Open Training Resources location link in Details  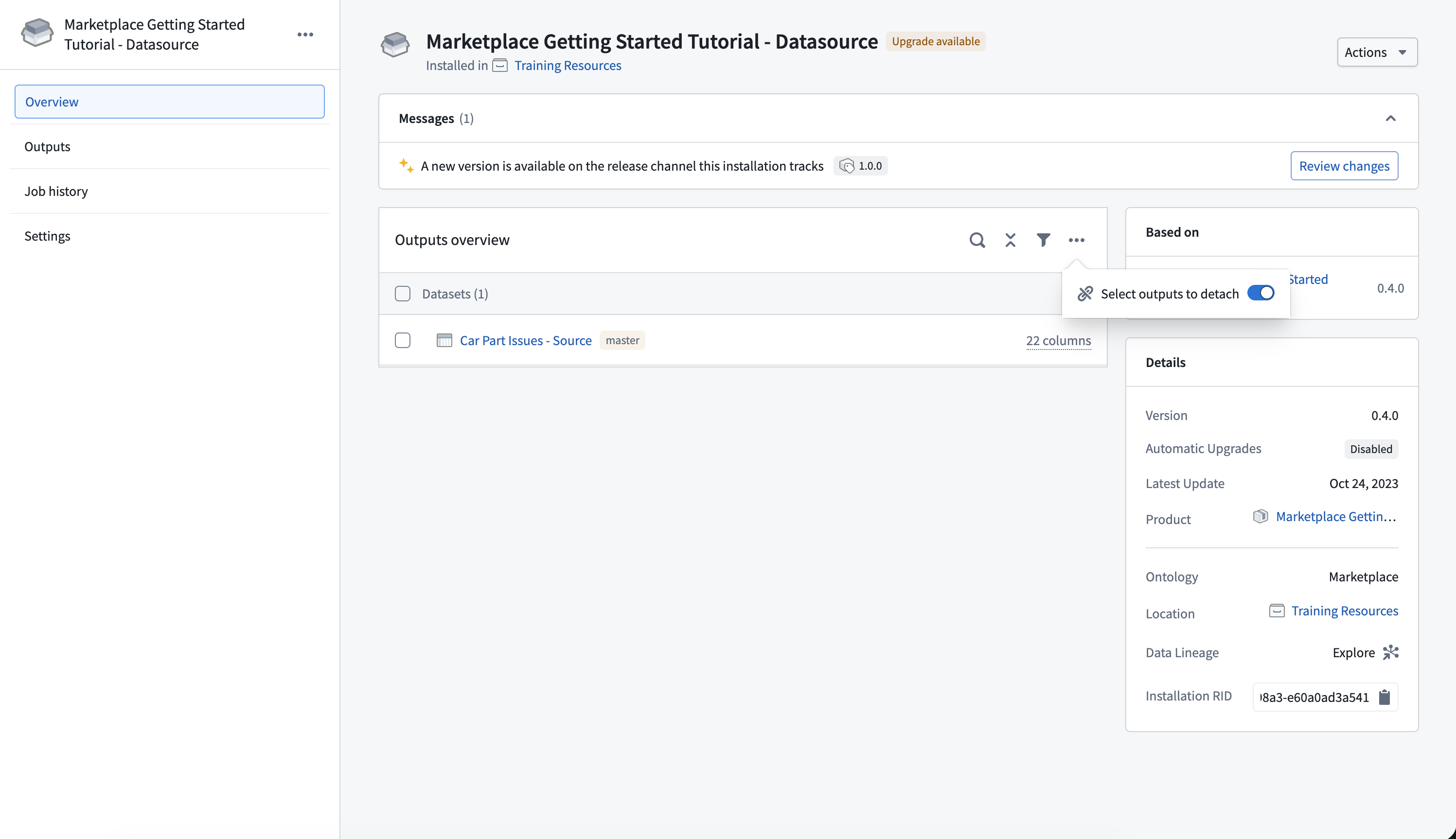(1345, 611)
